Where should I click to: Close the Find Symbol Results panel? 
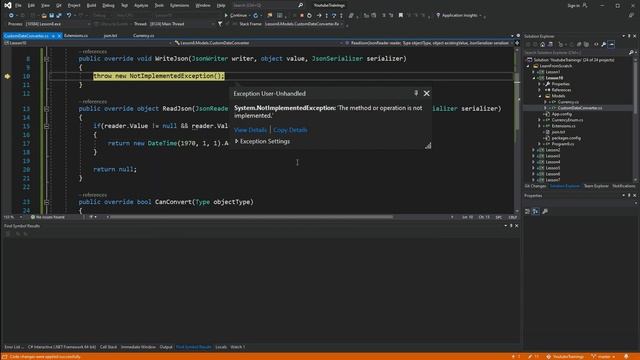coord(516,226)
